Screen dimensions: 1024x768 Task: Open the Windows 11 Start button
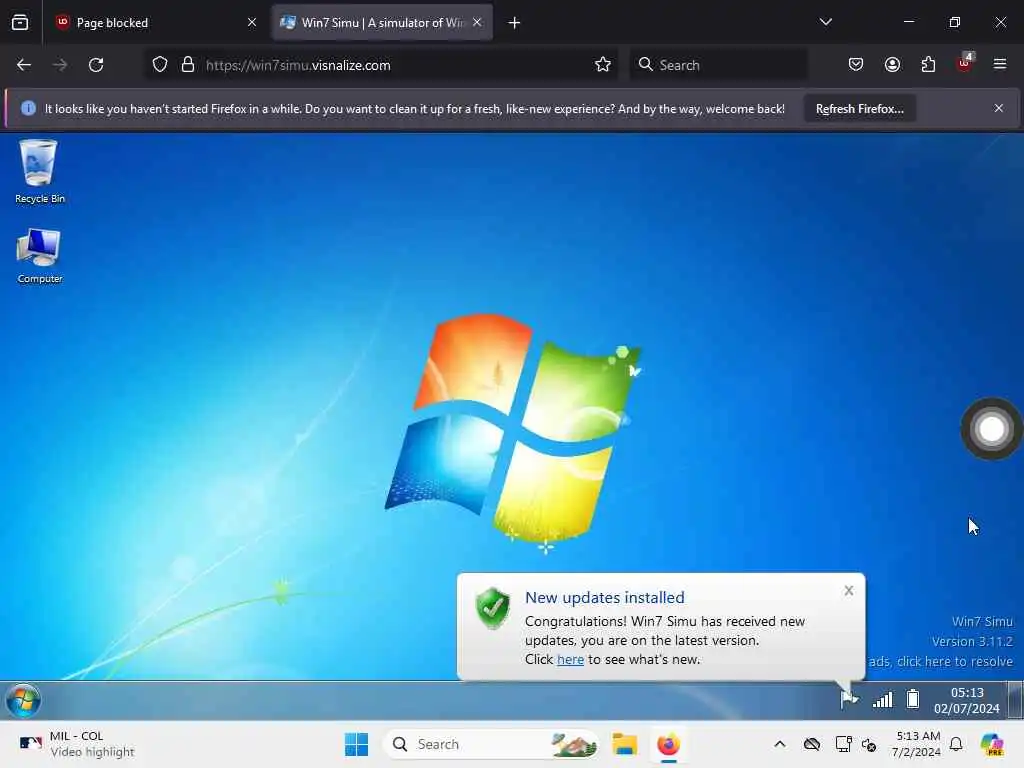(x=357, y=744)
